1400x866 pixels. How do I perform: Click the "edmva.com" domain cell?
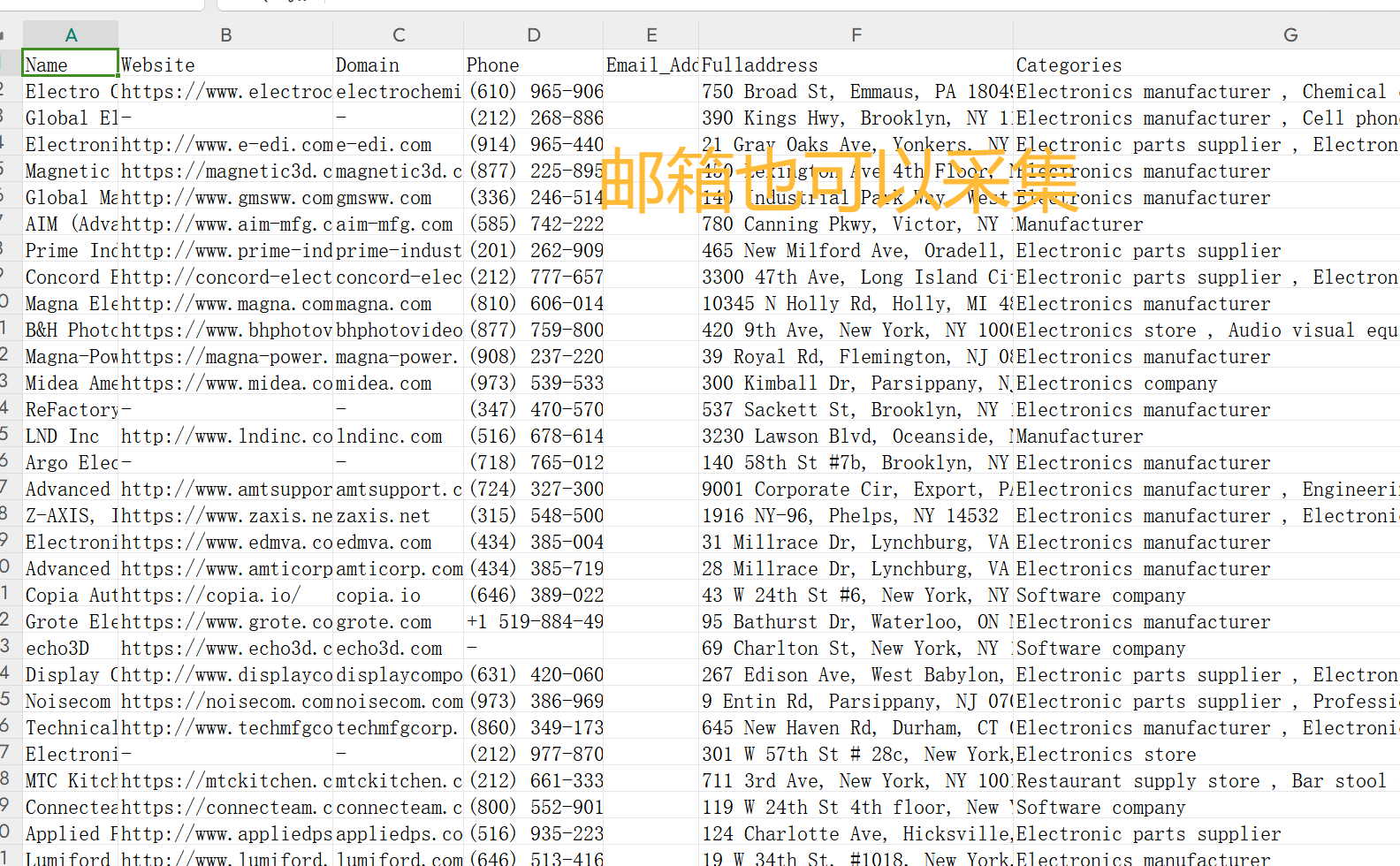click(399, 542)
